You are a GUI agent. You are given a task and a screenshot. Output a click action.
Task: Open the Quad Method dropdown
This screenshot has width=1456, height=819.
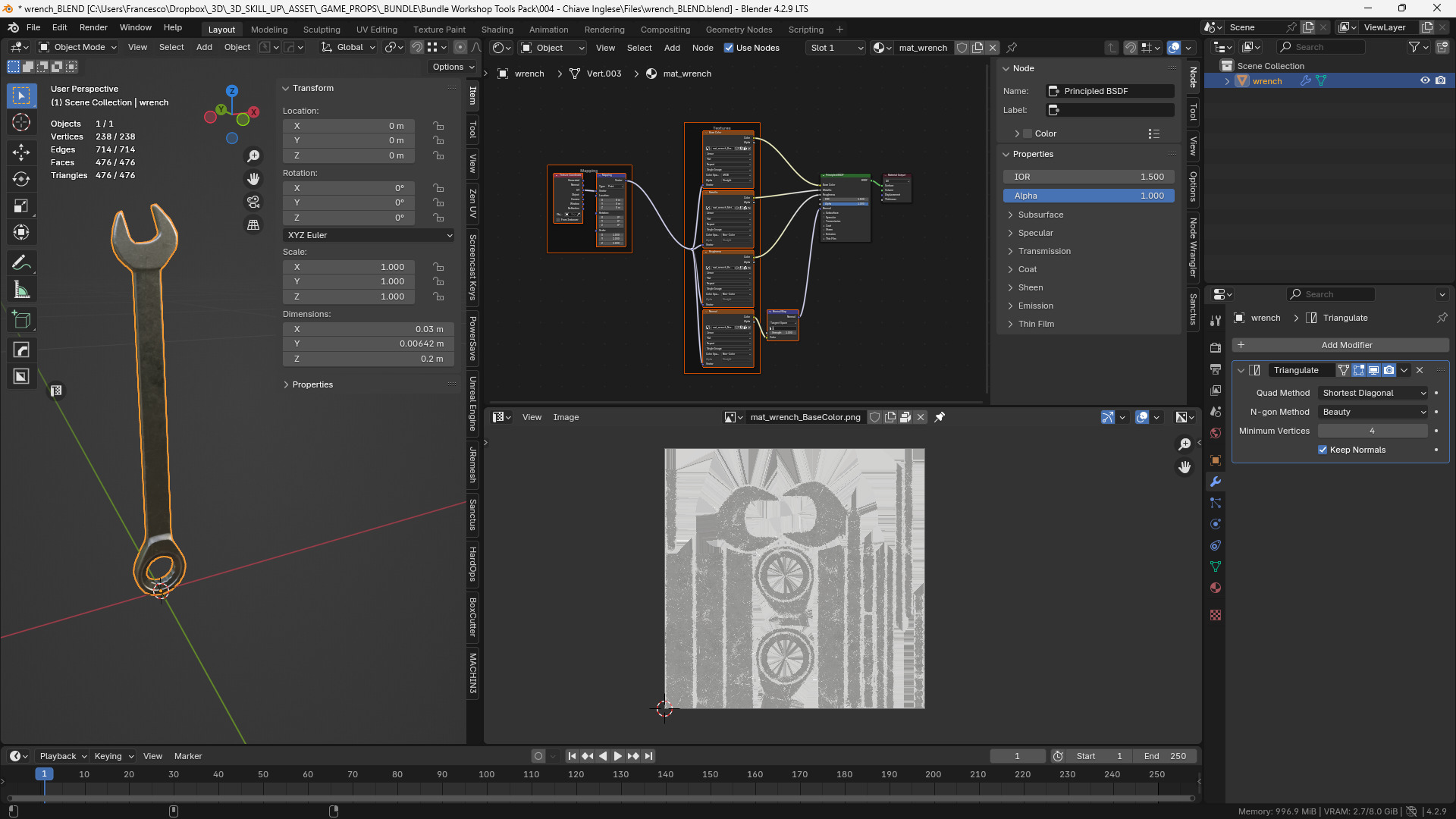click(x=1373, y=393)
